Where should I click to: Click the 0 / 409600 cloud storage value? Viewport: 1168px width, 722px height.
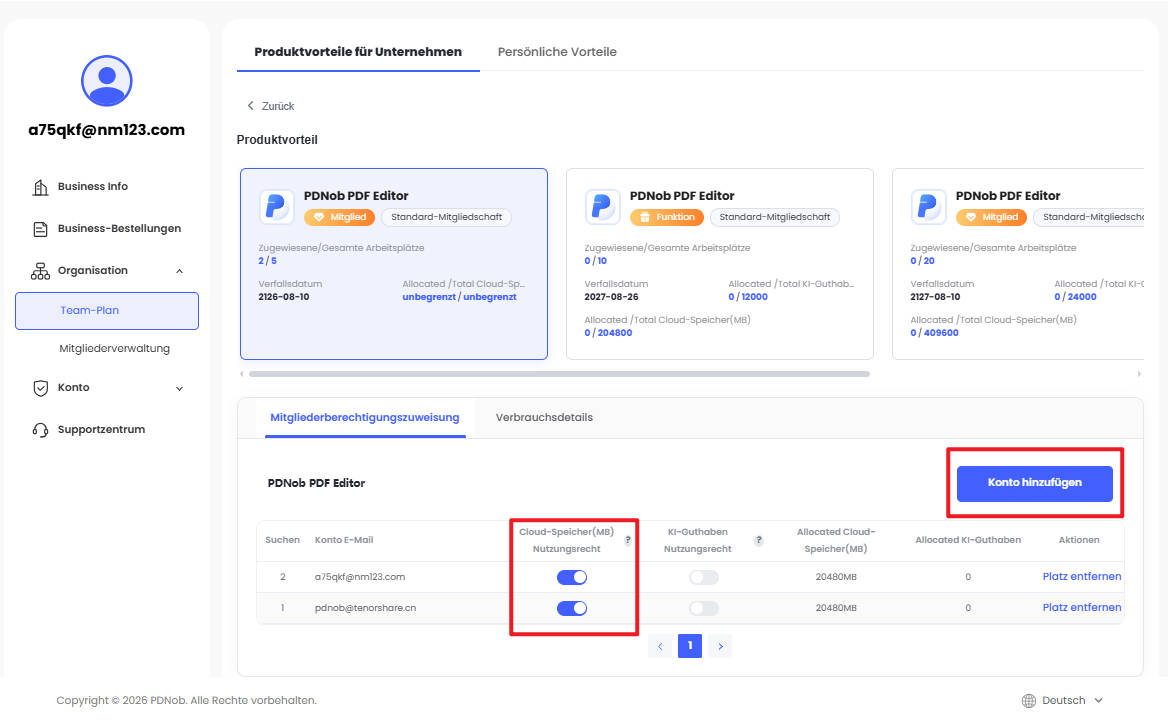tap(934, 333)
